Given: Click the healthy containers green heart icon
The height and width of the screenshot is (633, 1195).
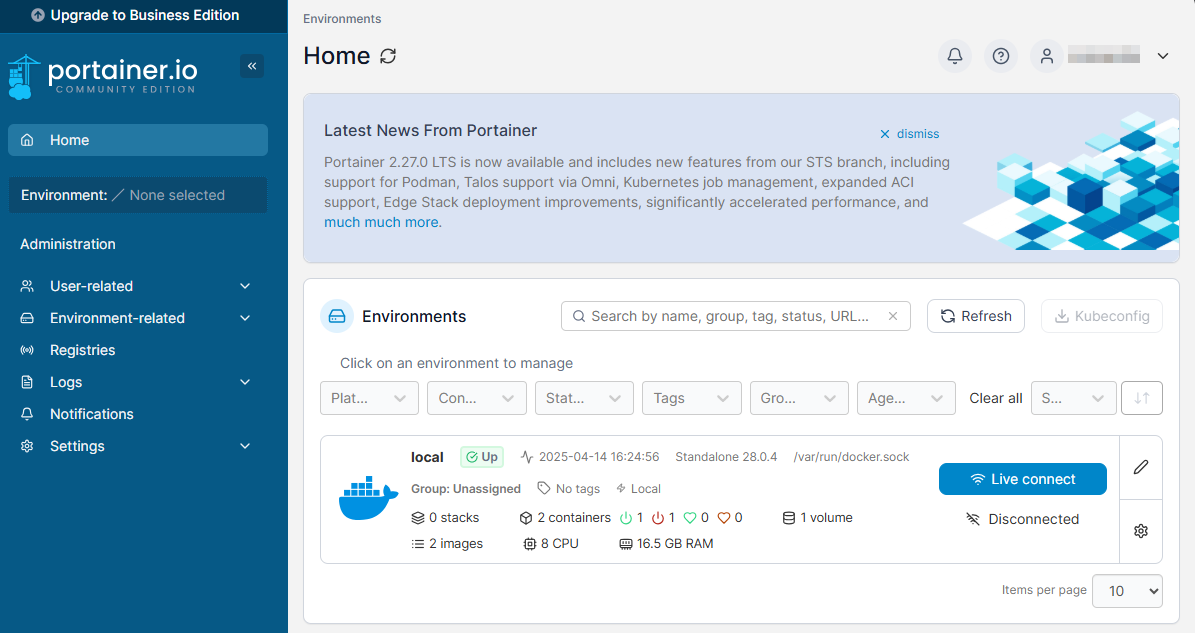Looking at the screenshot, I should click(690, 518).
